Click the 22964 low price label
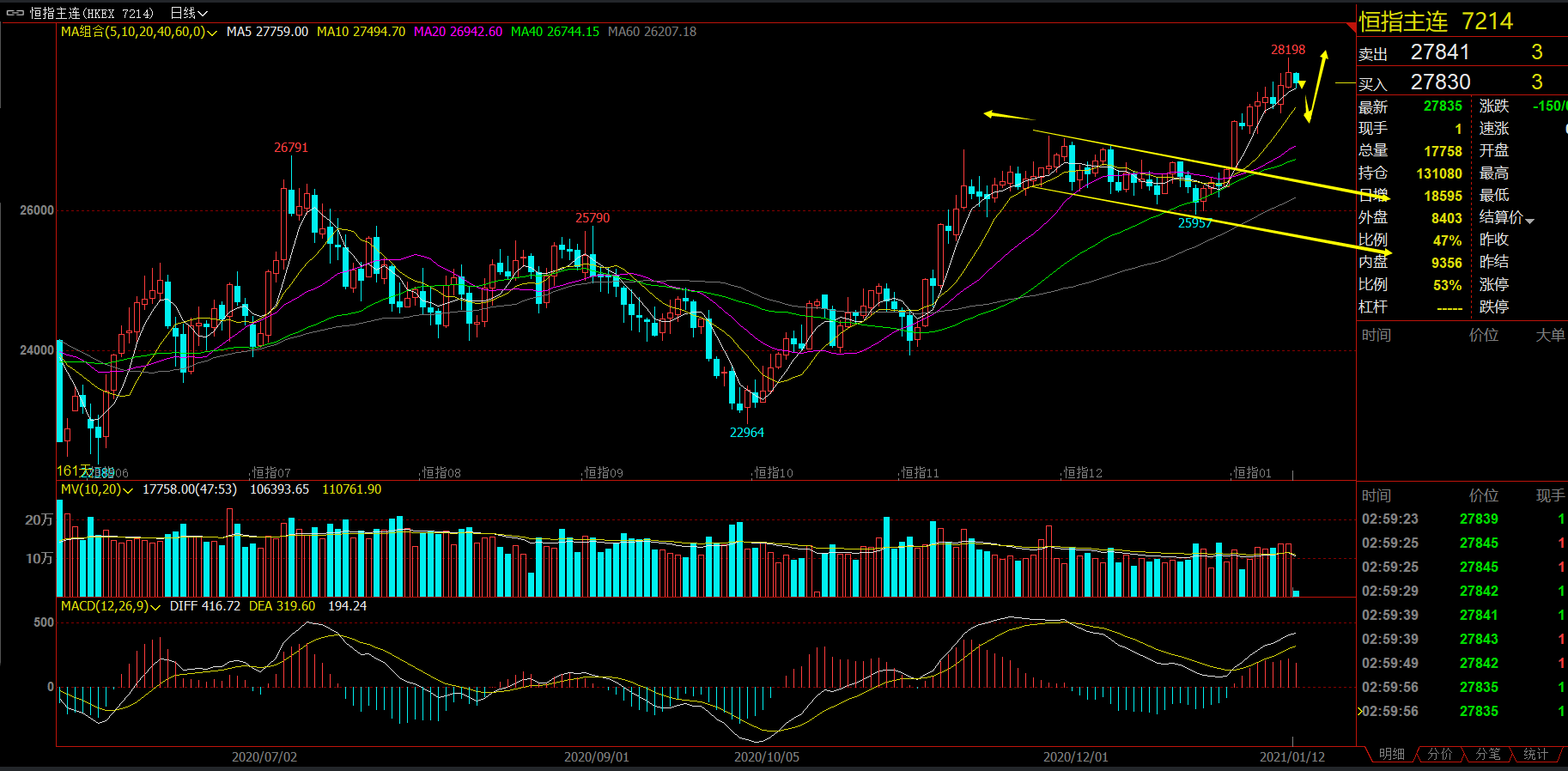 [x=747, y=433]
